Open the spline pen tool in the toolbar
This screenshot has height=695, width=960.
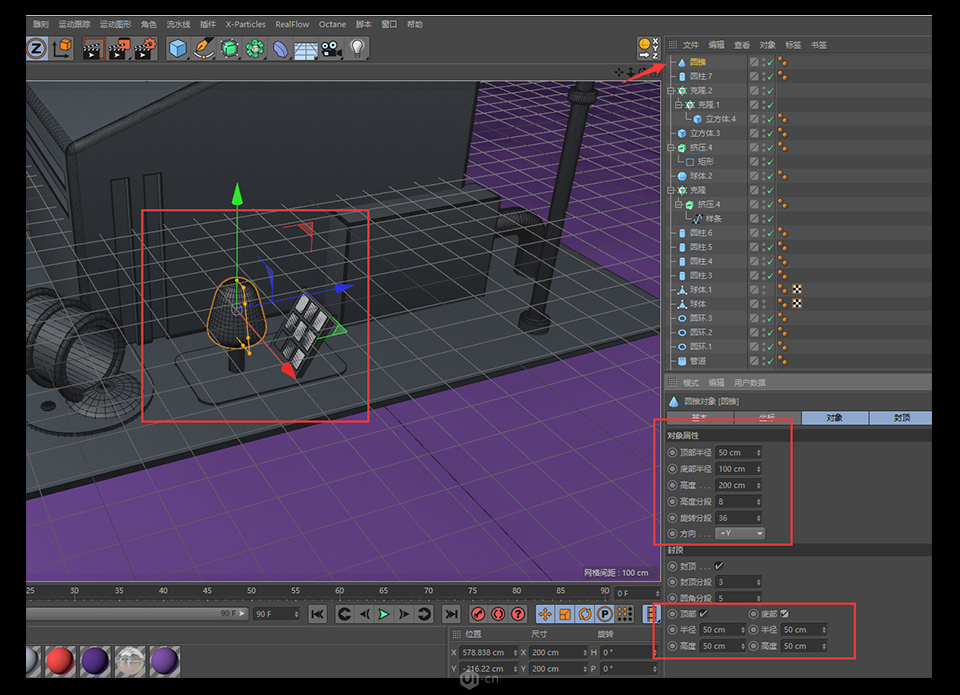[x=203, y=48]
